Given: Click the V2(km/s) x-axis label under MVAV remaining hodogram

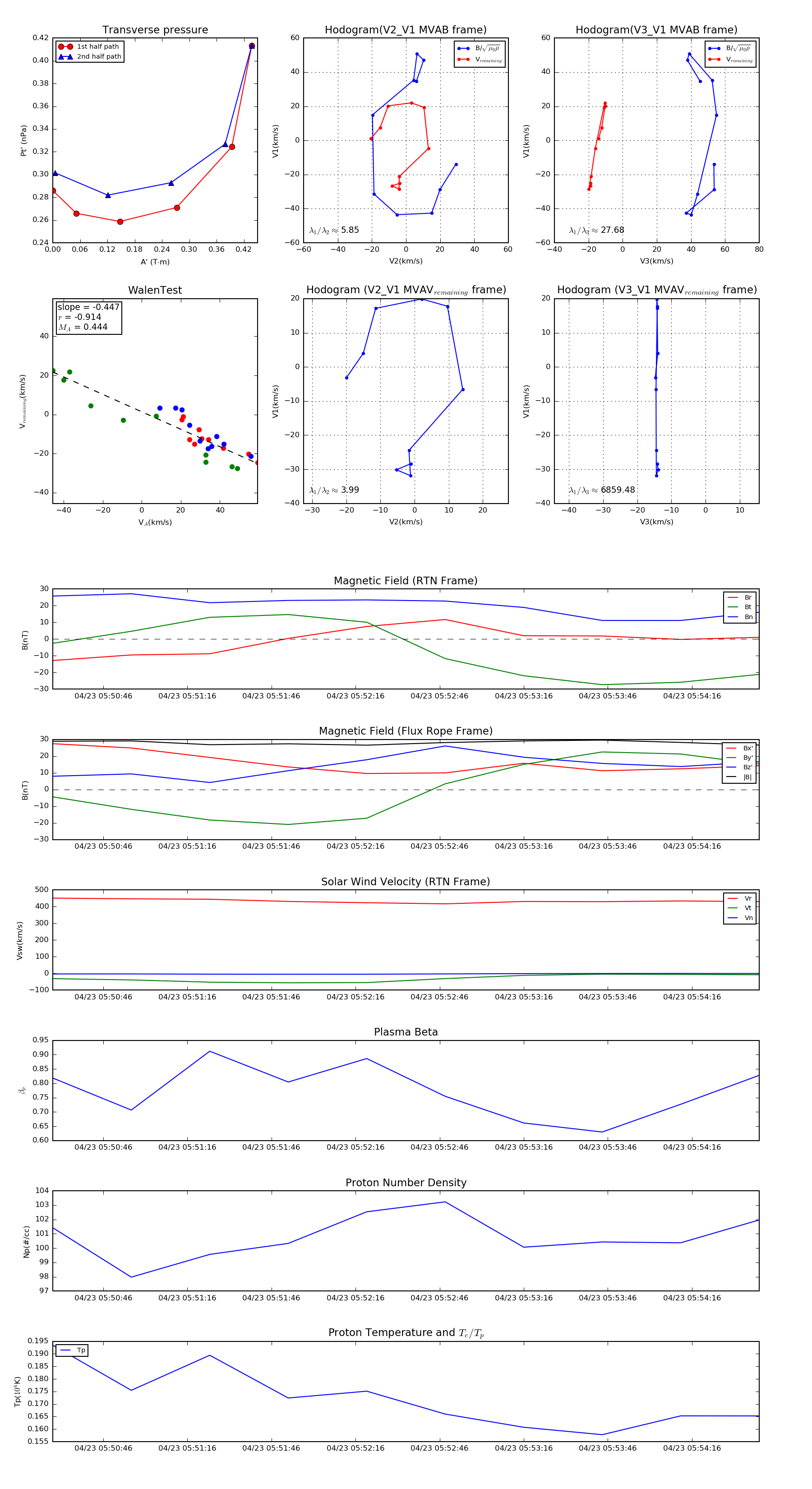Looking at the screenshot, I should [x=406, y=522].
